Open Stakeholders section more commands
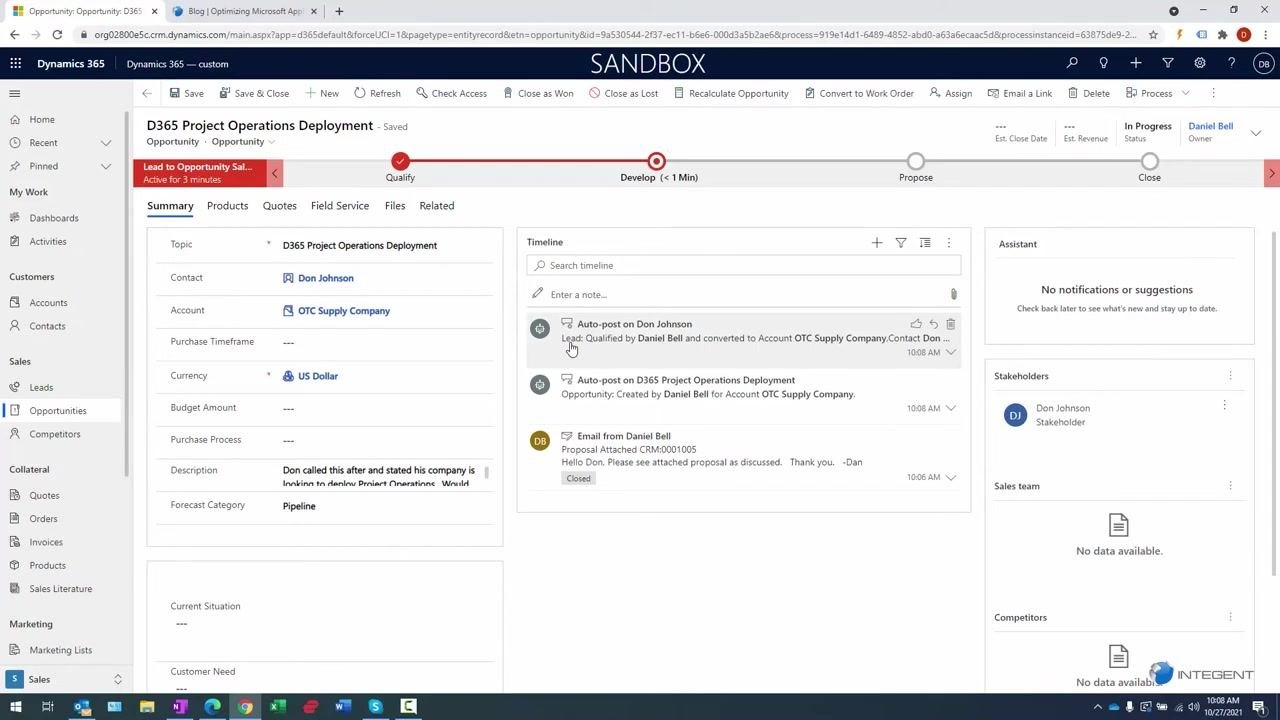 (1230, 376)
